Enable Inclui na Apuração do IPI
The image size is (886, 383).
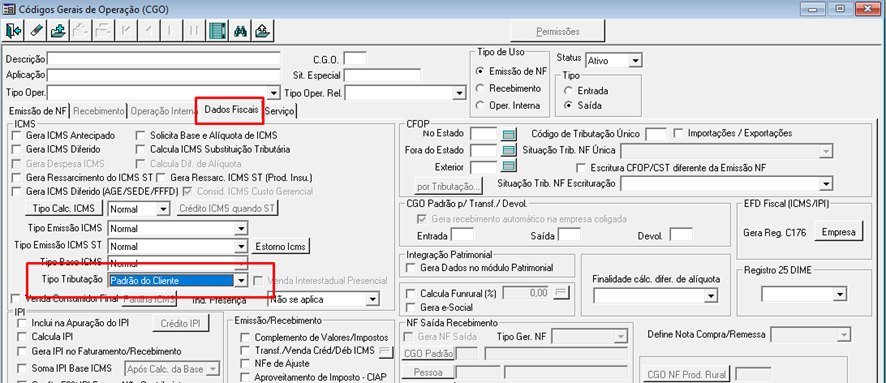click(22, 323)
